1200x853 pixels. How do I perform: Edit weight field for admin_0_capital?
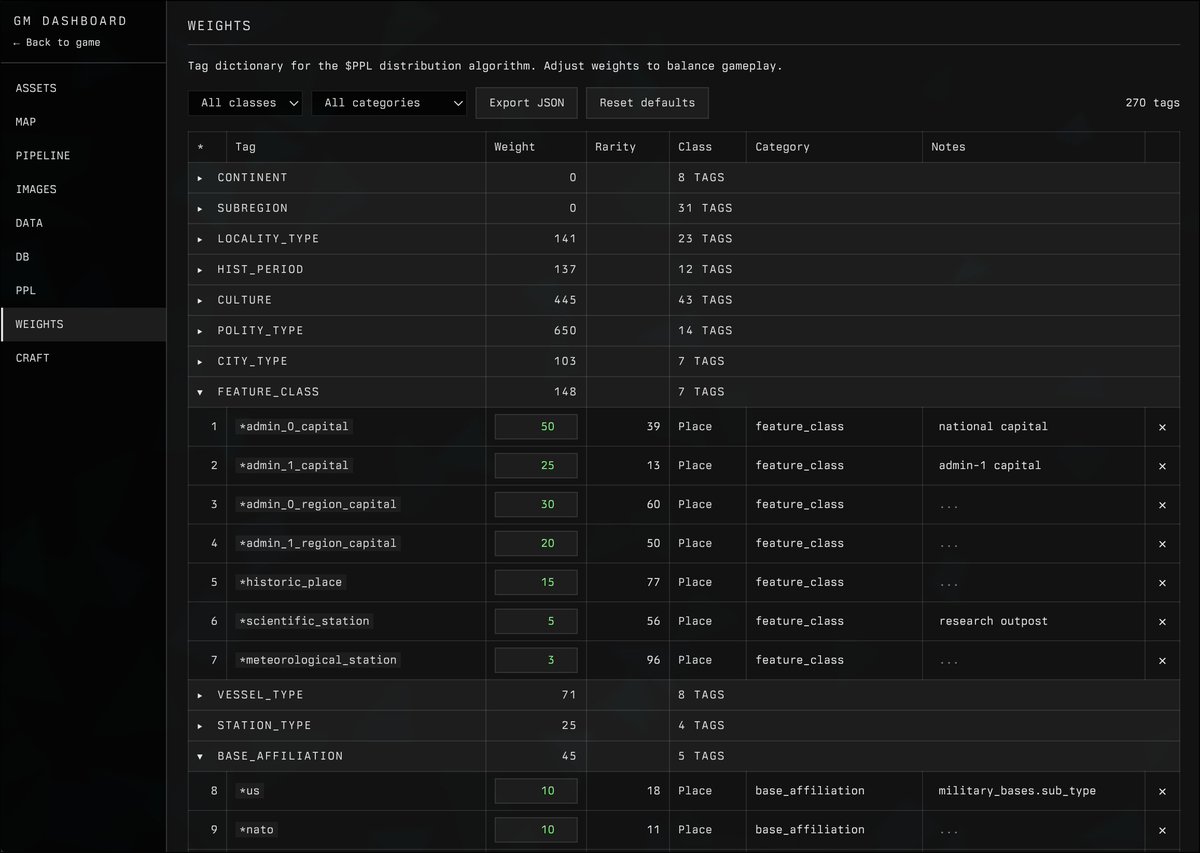(536, 427)
